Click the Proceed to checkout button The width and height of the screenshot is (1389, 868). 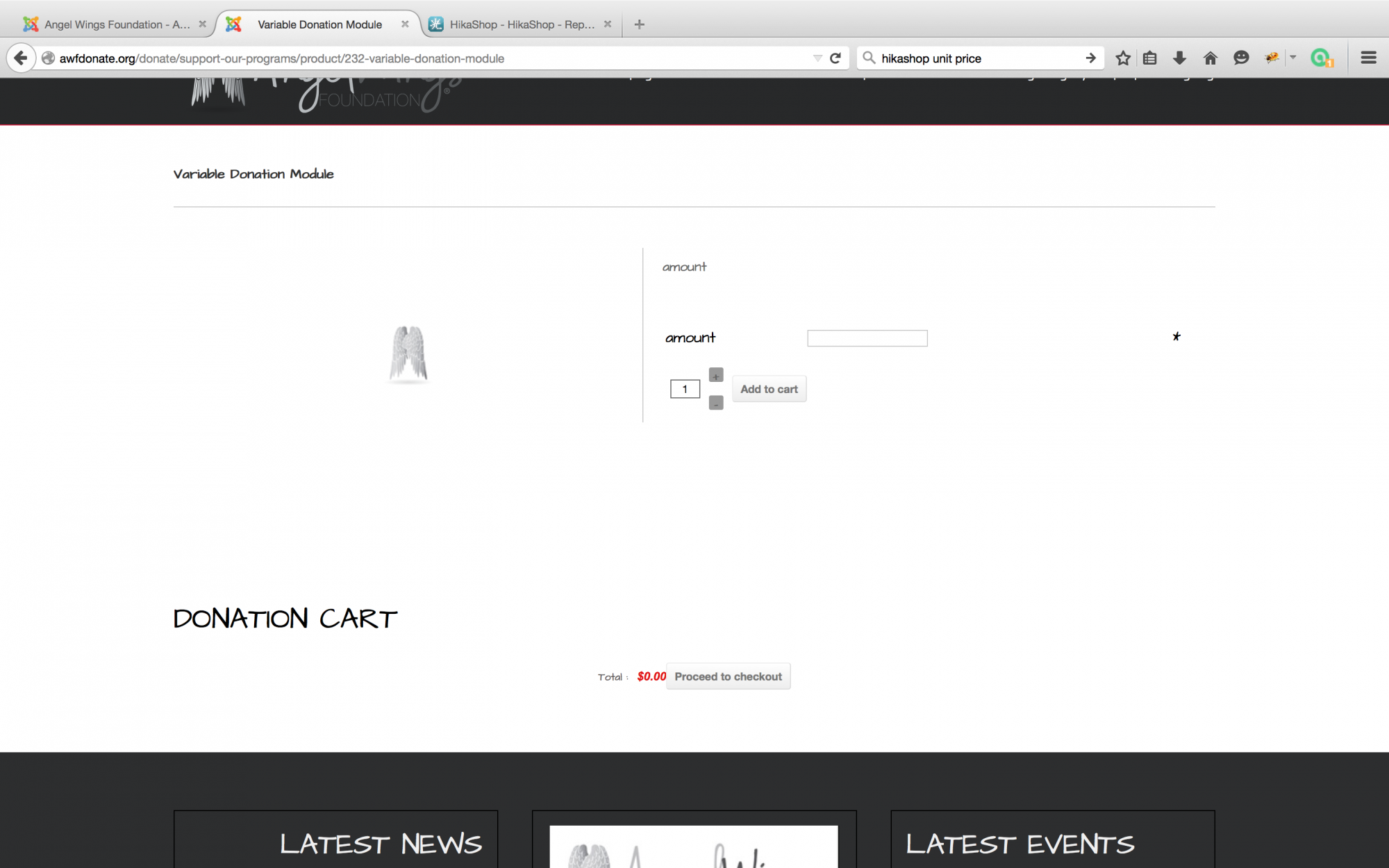[728, 676]
